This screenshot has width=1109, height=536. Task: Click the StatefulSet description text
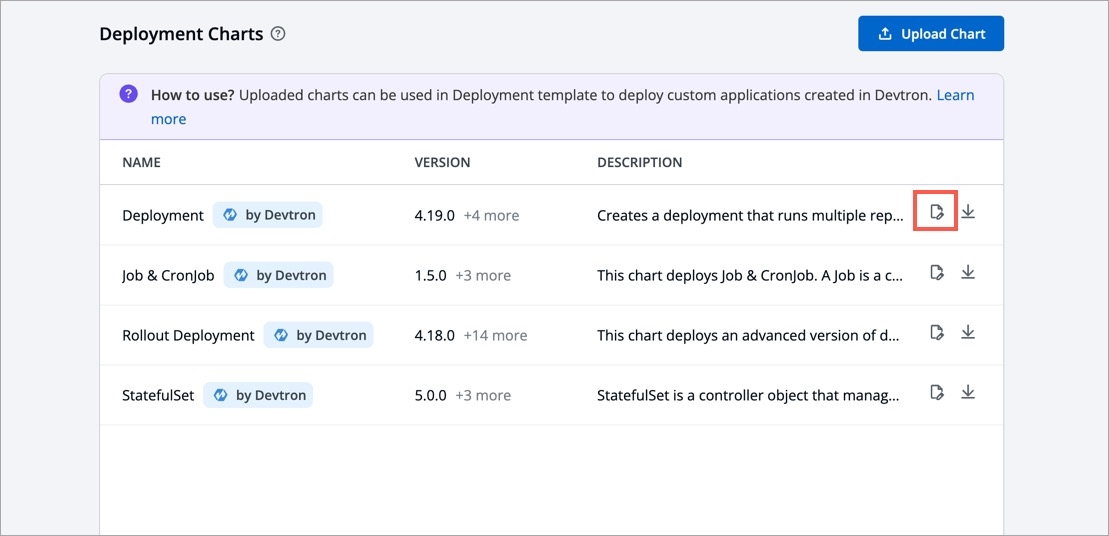pos(749,395)
